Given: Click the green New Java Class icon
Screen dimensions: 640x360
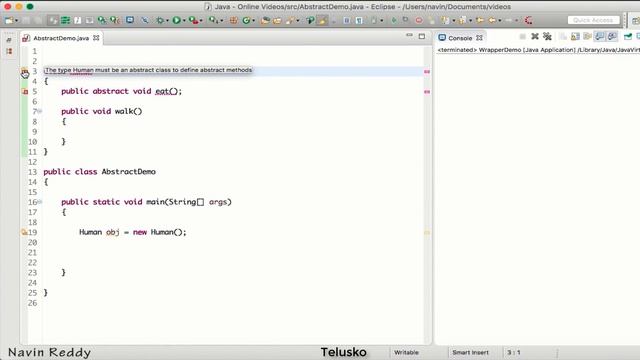Looking at the screenshot, I should point(246,20).
